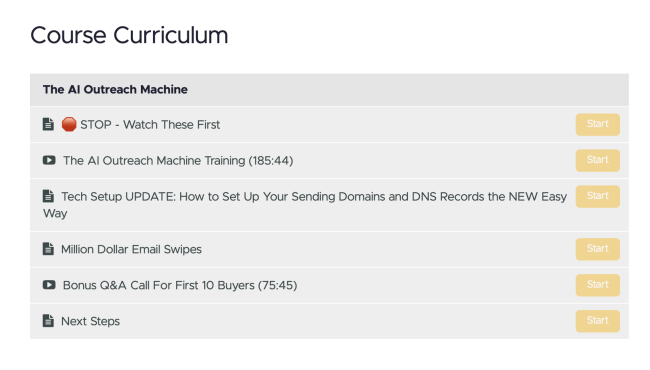Open The AI Outreach Machine Training title
This screenshot has height=370, width=650.
(x=178, y=161)
